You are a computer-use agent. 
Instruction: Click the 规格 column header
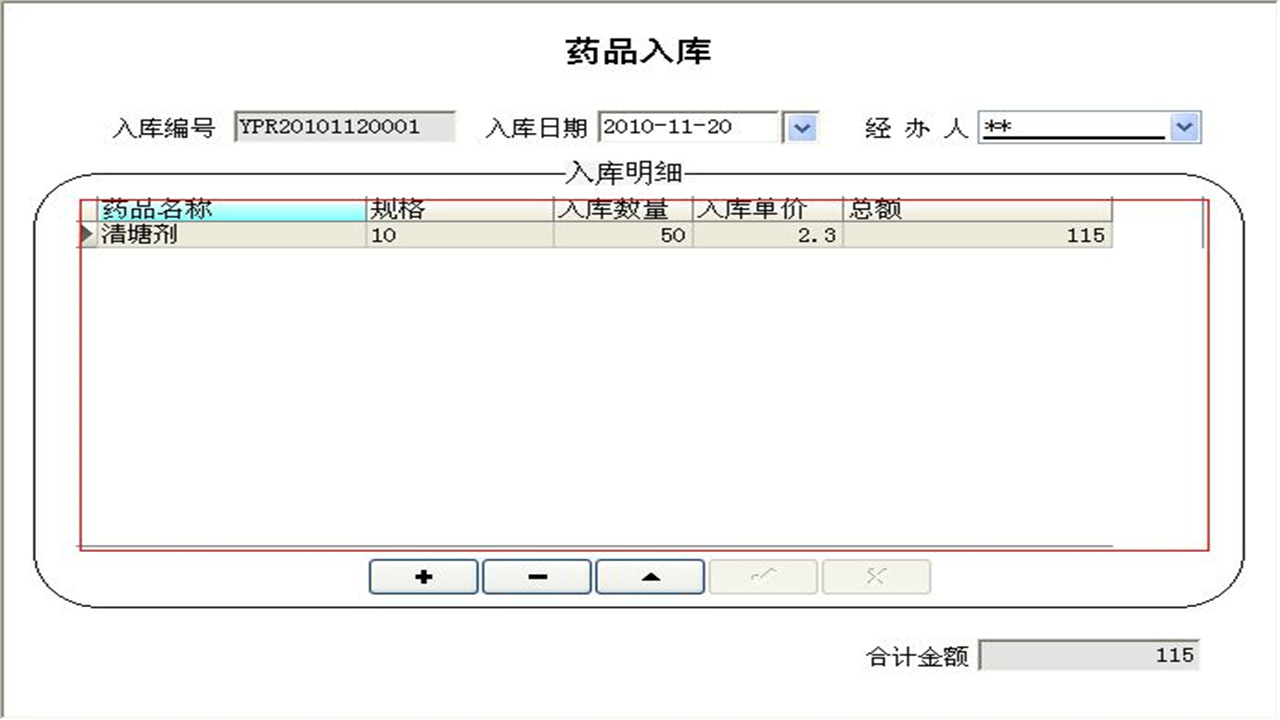point(459,209)
